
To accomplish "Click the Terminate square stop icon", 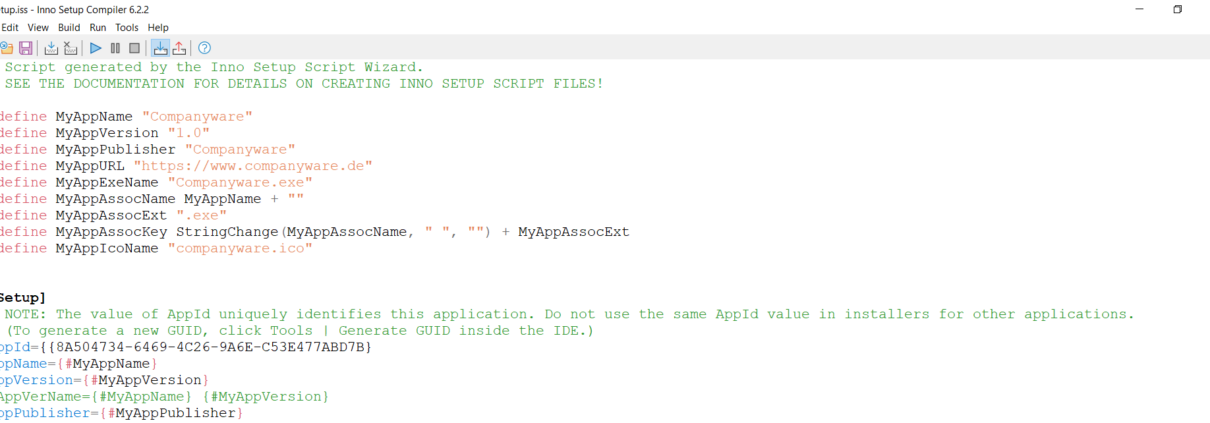I will coord(134,48).
